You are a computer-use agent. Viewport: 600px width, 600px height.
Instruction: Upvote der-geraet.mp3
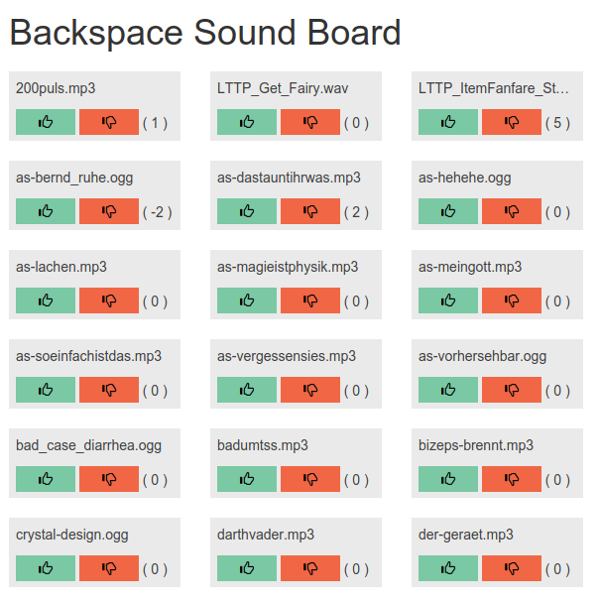tap(448, 568)
